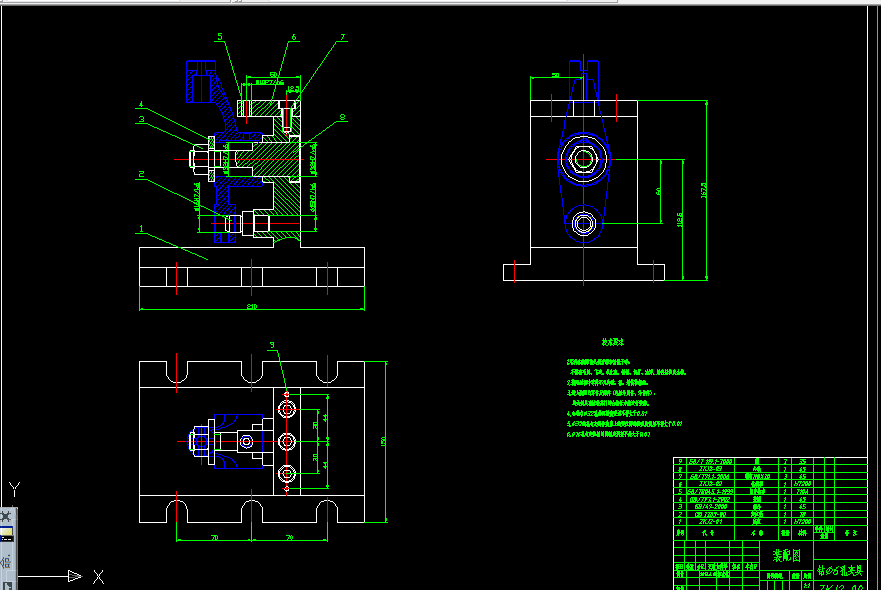
Task: Select balloon number 2 left of front view
Action: 142,175
